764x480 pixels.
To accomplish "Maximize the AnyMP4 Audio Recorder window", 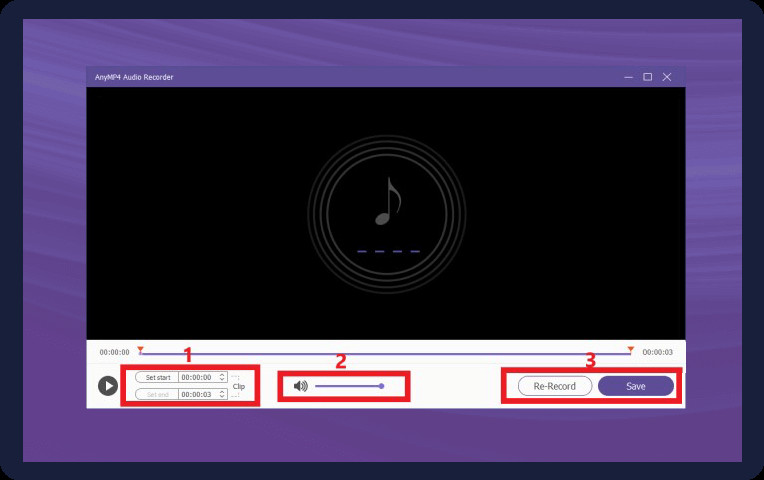I will [x=648, y=77].
